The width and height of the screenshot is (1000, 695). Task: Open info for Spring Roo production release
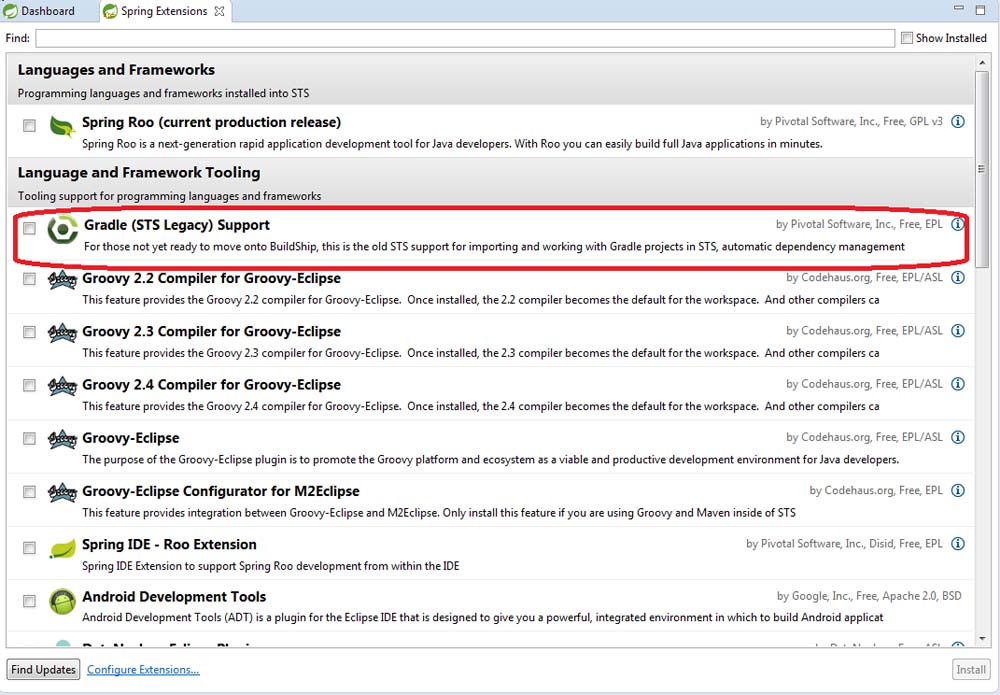[x=957, y=121]
